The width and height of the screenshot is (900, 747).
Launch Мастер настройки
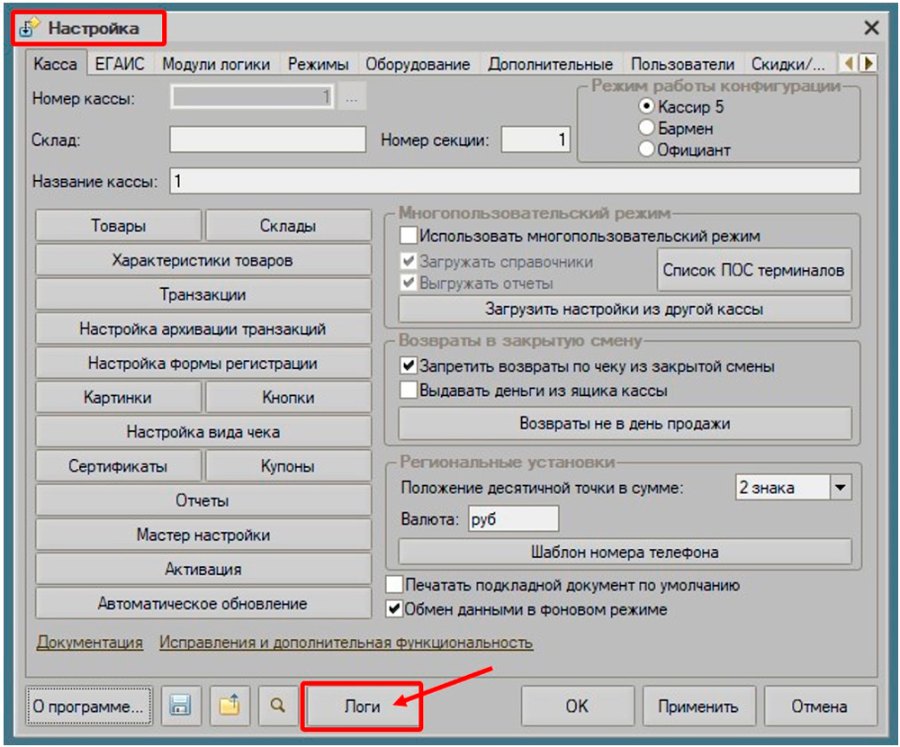tap(203, 535)
